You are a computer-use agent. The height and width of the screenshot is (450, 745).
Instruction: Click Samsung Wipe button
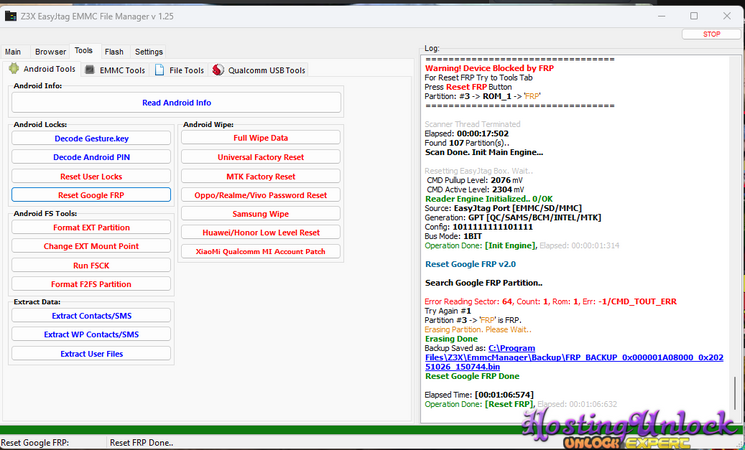[260, 214]
